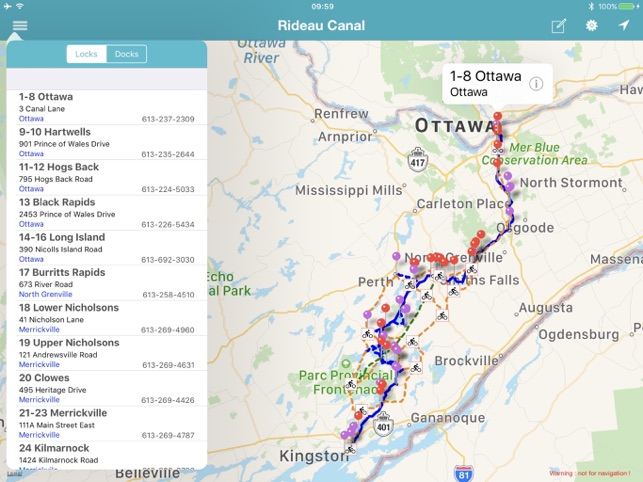Open the hamburger menu
The height and width of the screenshot is (482, 643).
[x=20, y=25]
